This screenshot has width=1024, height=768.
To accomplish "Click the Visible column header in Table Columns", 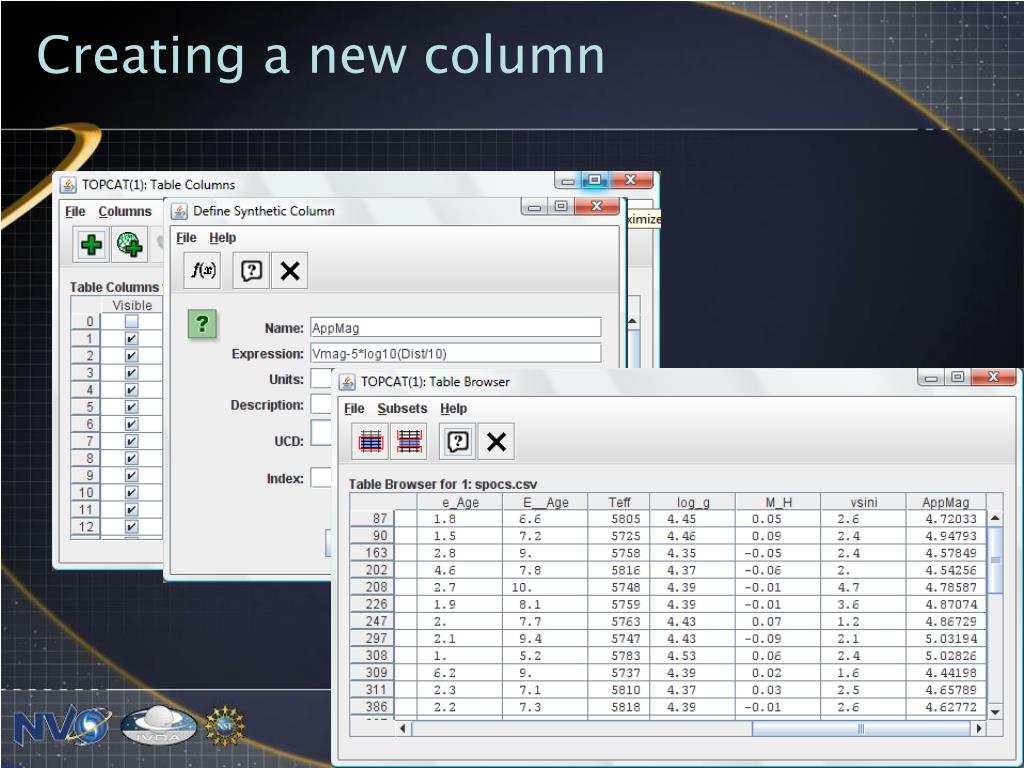I will (132, 306).
